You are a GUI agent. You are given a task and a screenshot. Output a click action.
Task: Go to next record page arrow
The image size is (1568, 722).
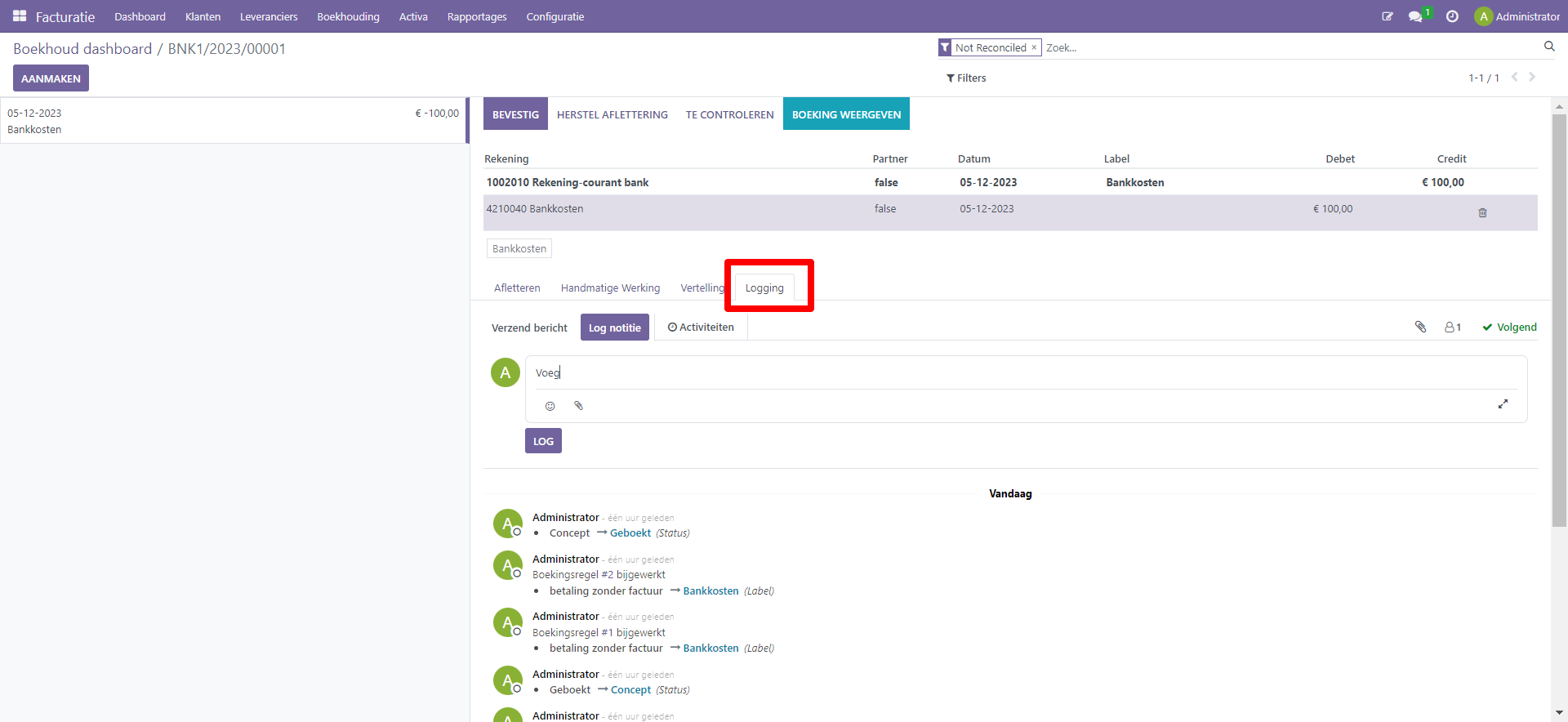pyautogui.click(x=1532, y=78)
